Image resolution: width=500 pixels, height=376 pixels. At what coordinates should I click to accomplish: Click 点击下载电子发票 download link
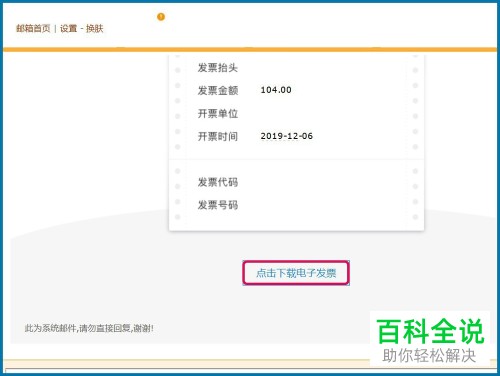pyautogui.click(x=296, y=273)
